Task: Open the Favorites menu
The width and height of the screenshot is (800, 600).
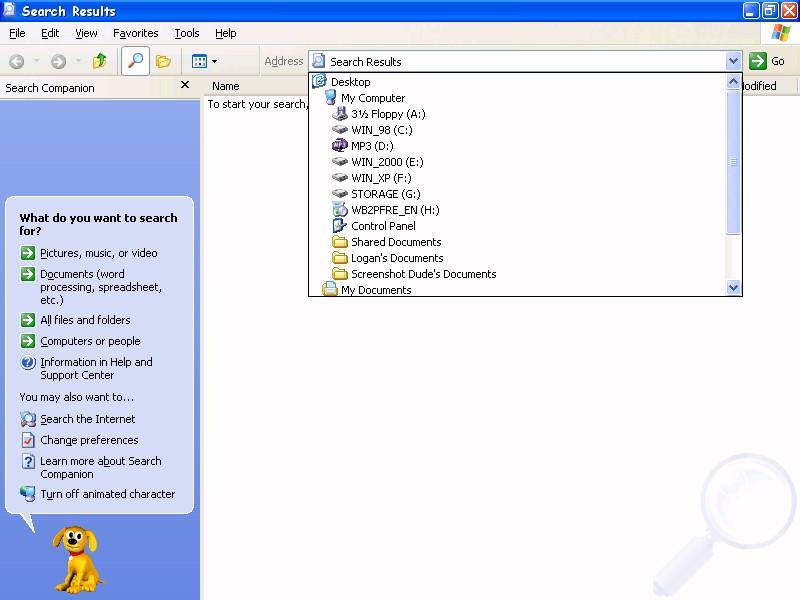Action: [x=136, y=33]
